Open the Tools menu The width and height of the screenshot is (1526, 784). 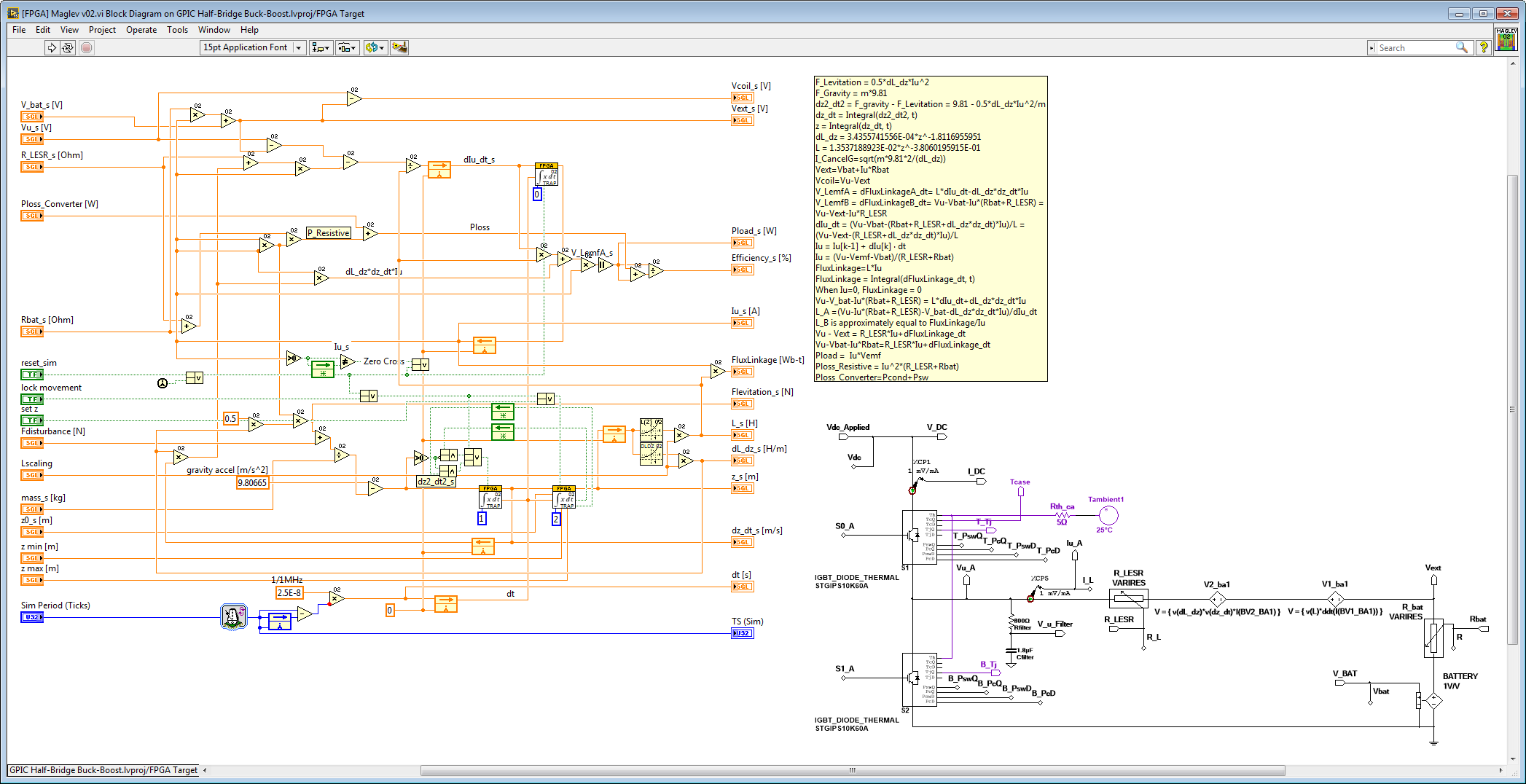(x=177, y=30)
